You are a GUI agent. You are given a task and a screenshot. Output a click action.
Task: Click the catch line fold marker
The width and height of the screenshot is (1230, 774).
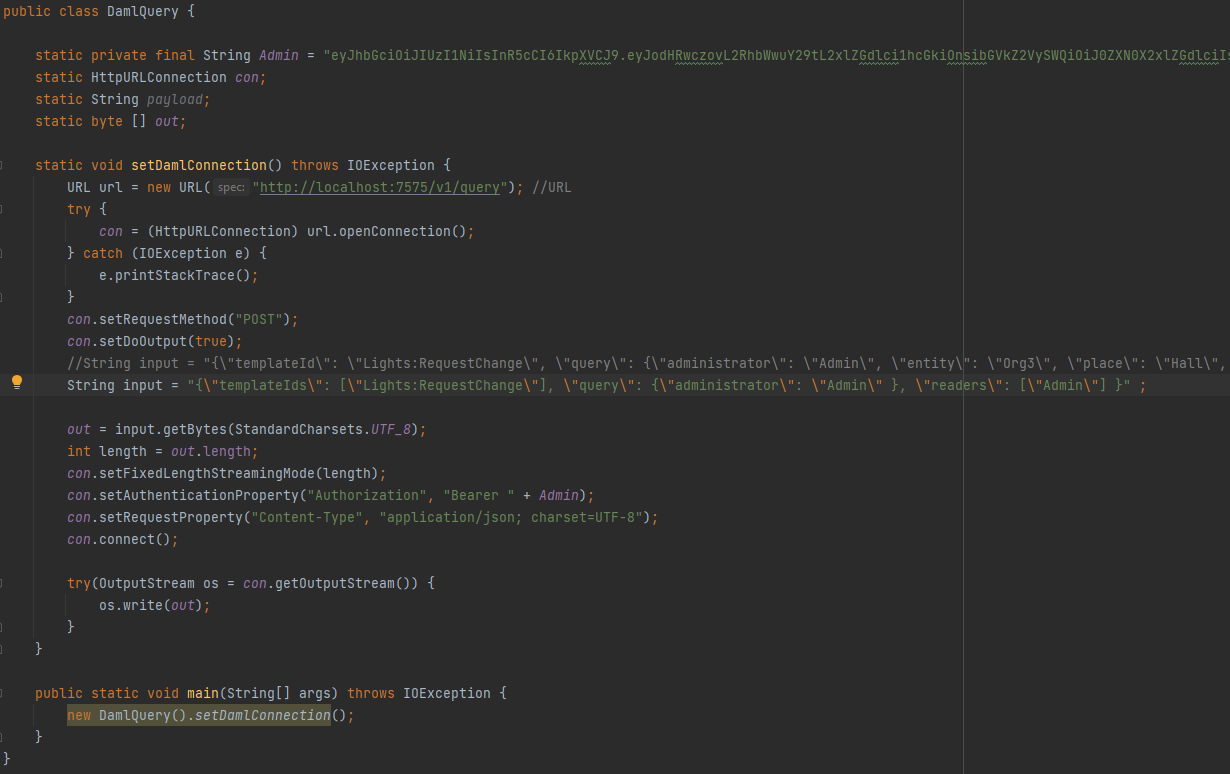click(x=3, y=253)
